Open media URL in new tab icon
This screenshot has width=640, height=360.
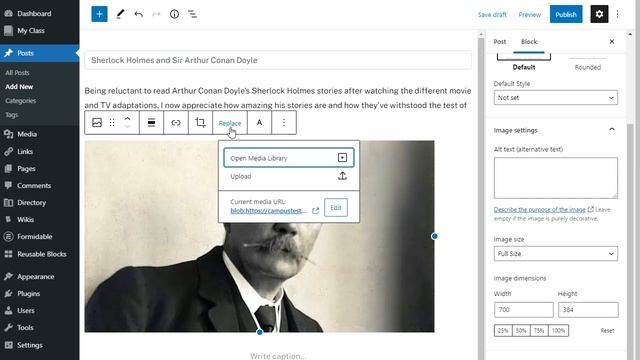point(316,211)
